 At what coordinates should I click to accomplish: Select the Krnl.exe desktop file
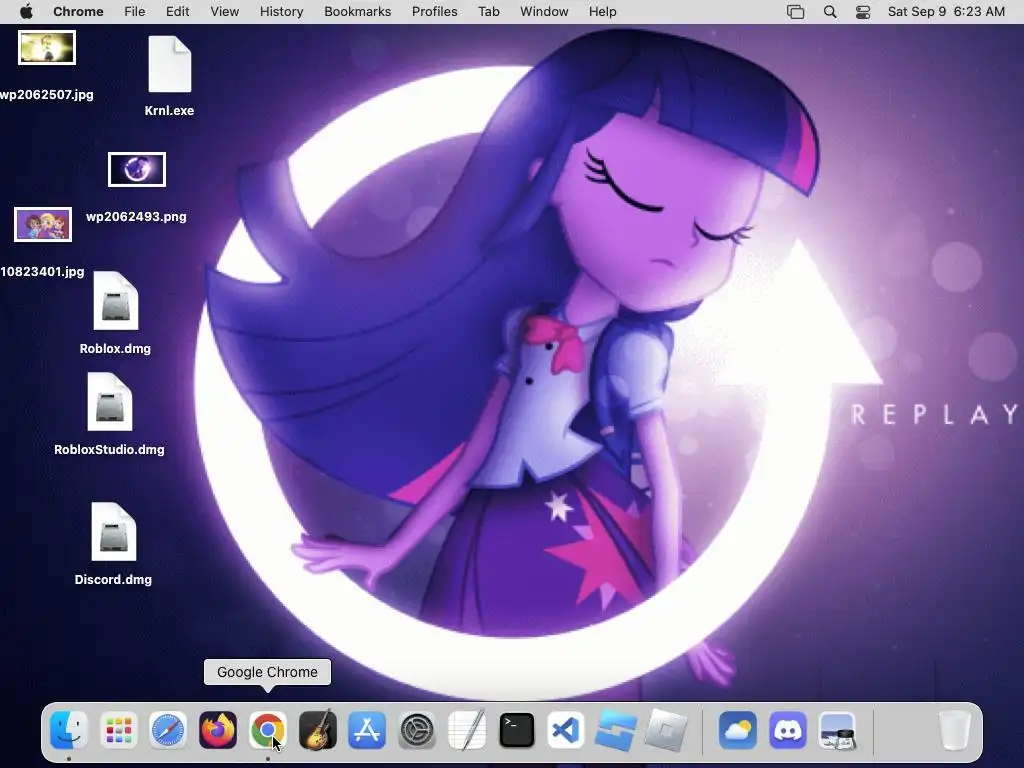[x=169, y=64]
